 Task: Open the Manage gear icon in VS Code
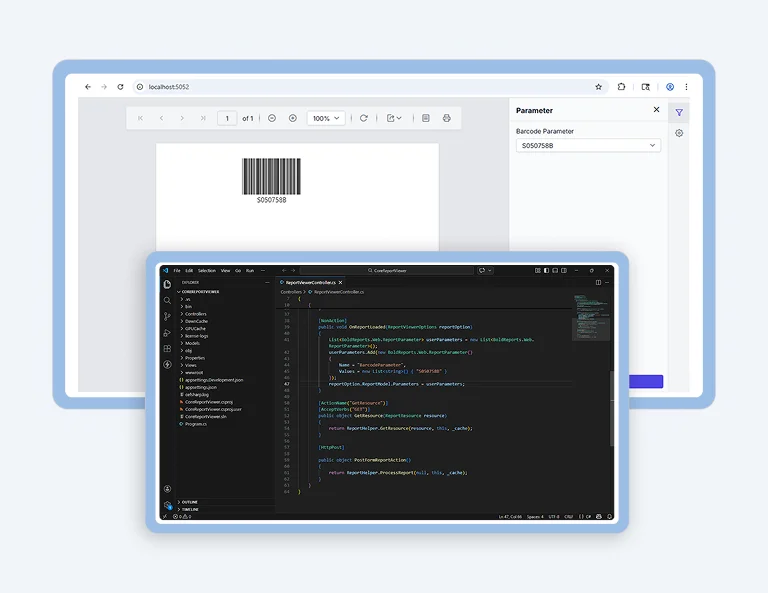coord(168,505)
